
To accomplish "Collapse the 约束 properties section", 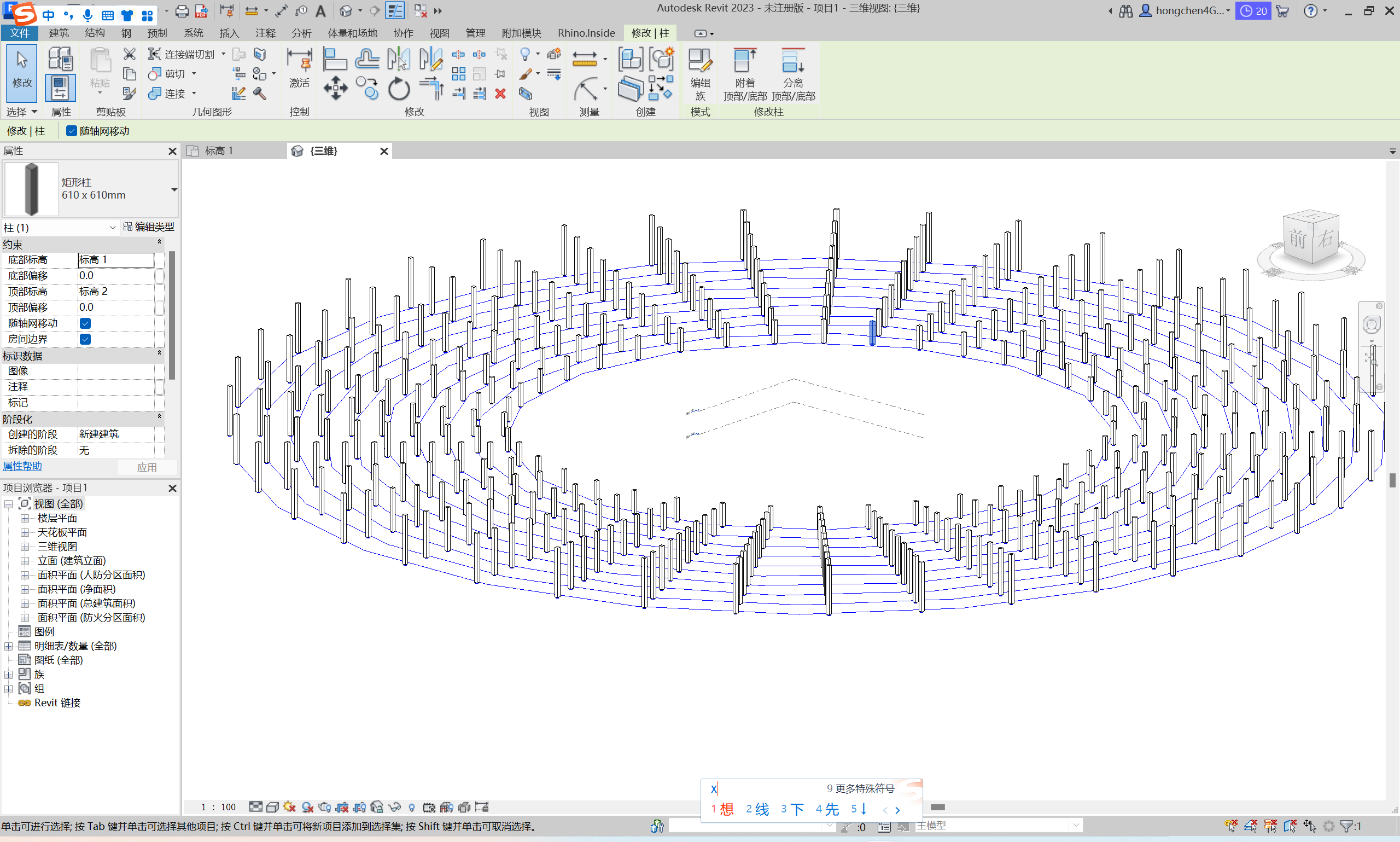I will coord(159,242).
